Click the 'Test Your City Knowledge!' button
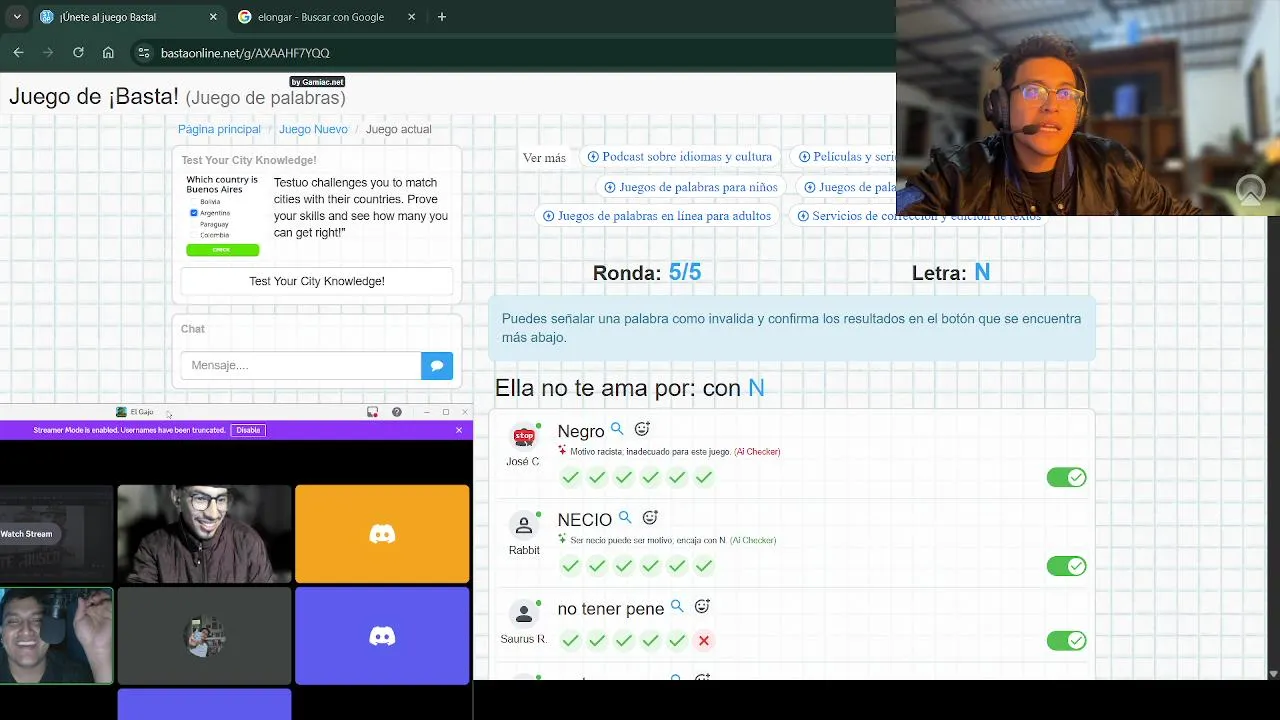Image resolution: width=1280 pixels, height=720 pixels. coord(317,281)
